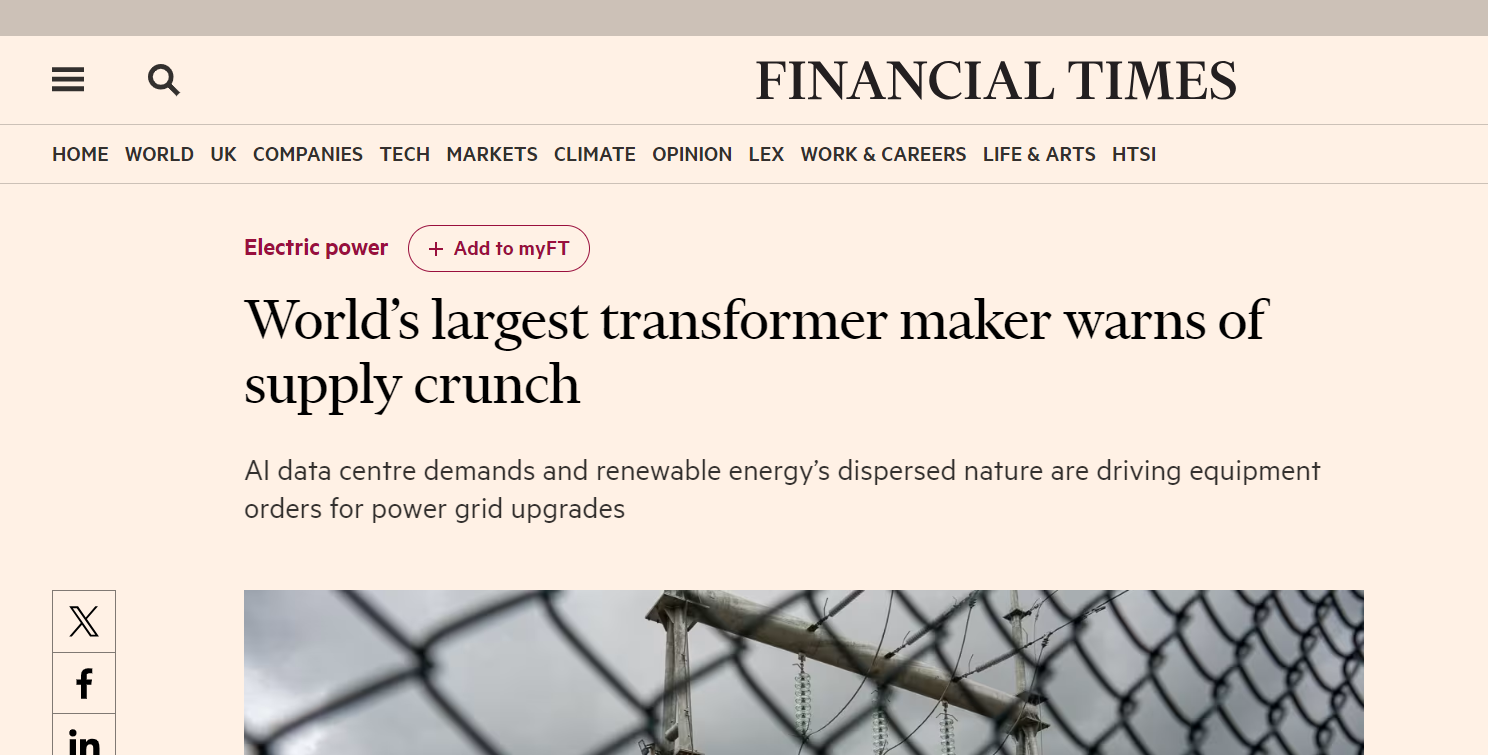Open the WORLD section

pos(159,154)
